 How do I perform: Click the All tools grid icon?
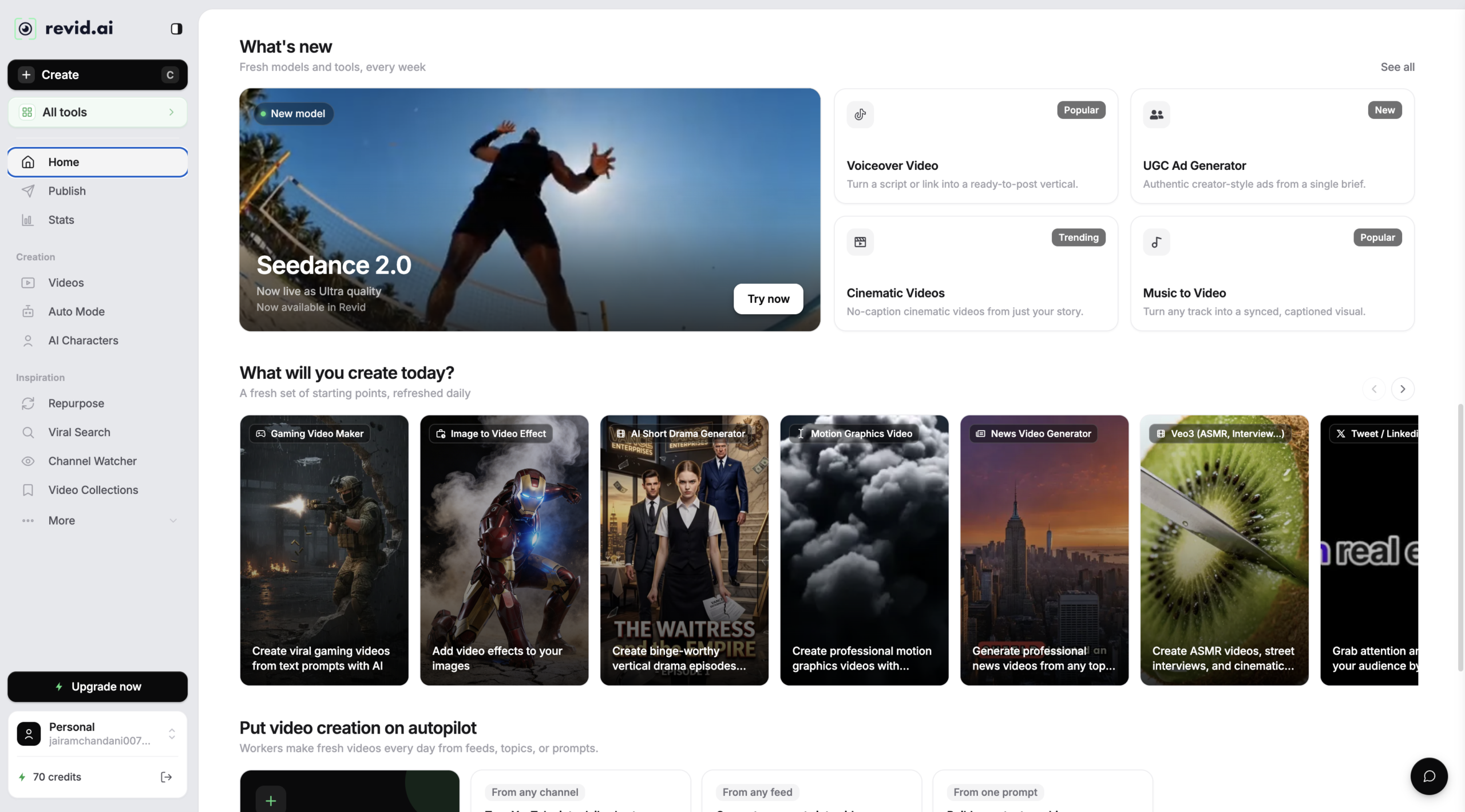pos(27,112)
